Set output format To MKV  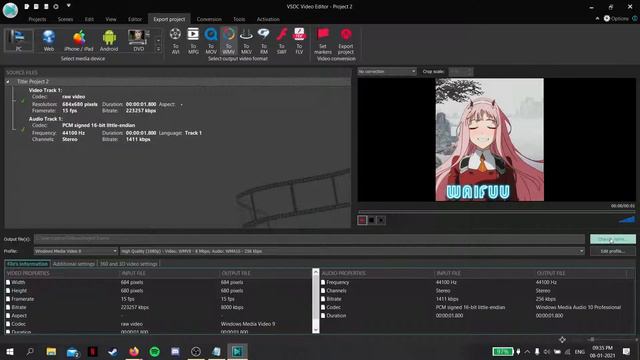tap(246, 41)
